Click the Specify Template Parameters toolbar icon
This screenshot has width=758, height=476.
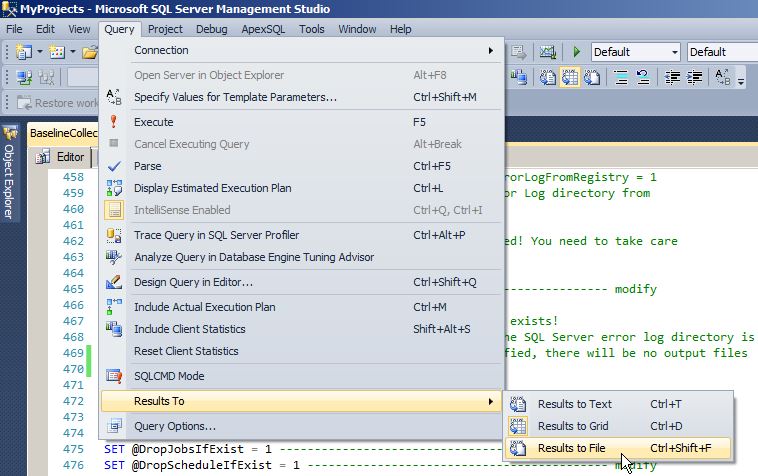723,77
